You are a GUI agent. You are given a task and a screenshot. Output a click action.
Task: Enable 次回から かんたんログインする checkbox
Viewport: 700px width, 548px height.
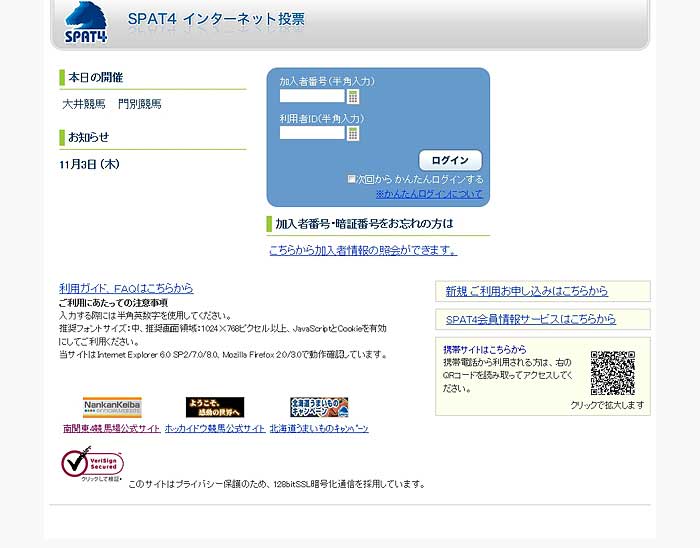point(352,179)
